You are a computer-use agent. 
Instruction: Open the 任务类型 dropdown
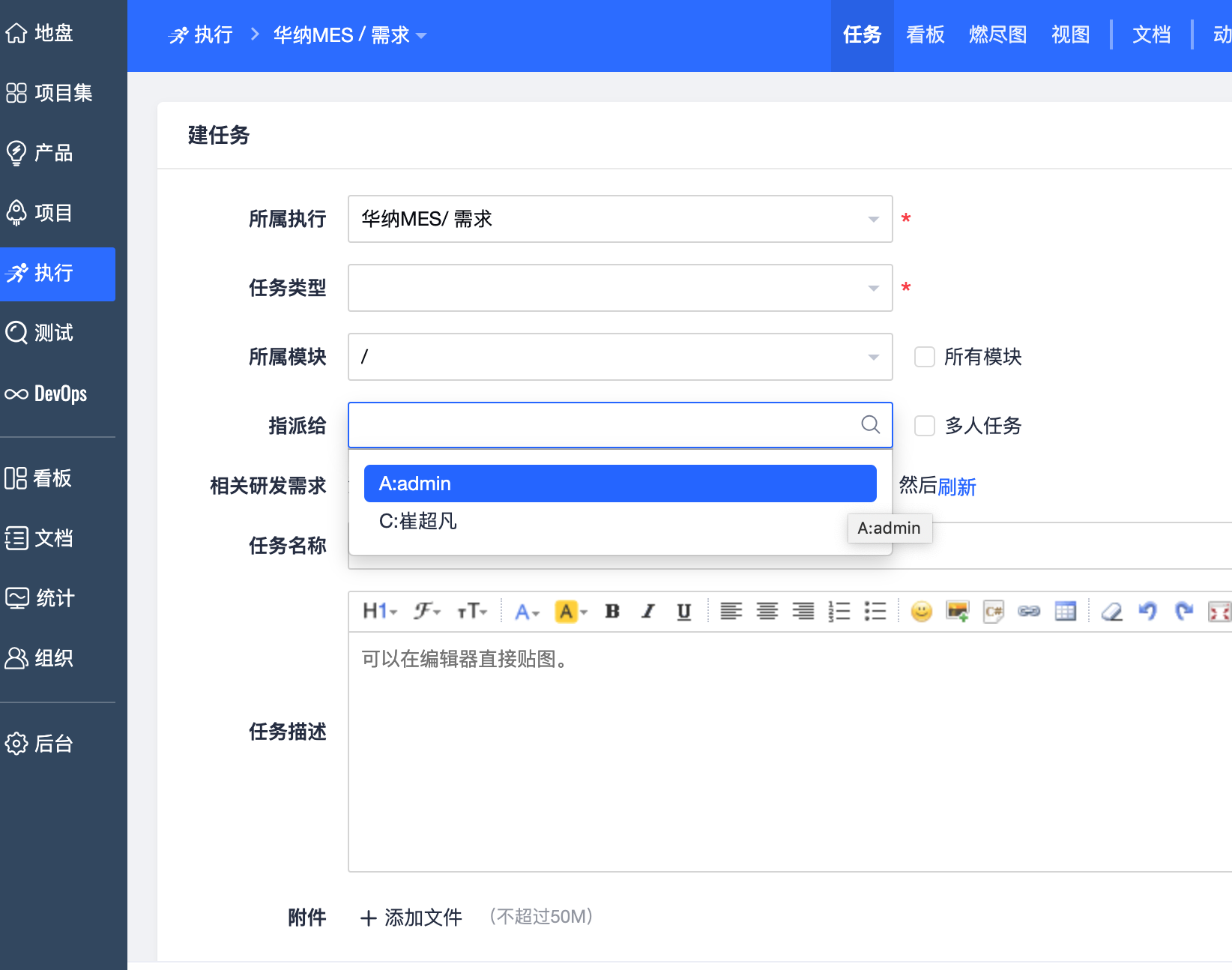(x=620, y=288)
